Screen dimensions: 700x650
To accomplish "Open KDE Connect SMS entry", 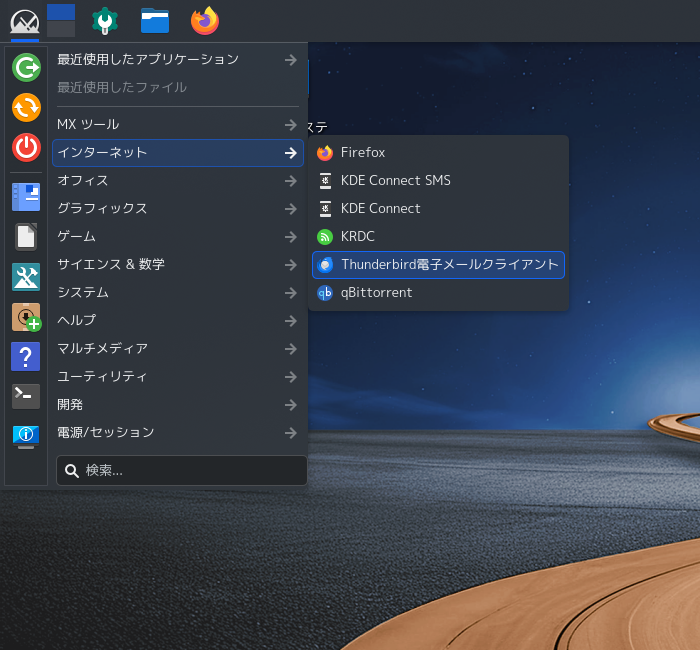I will [438, 180].
